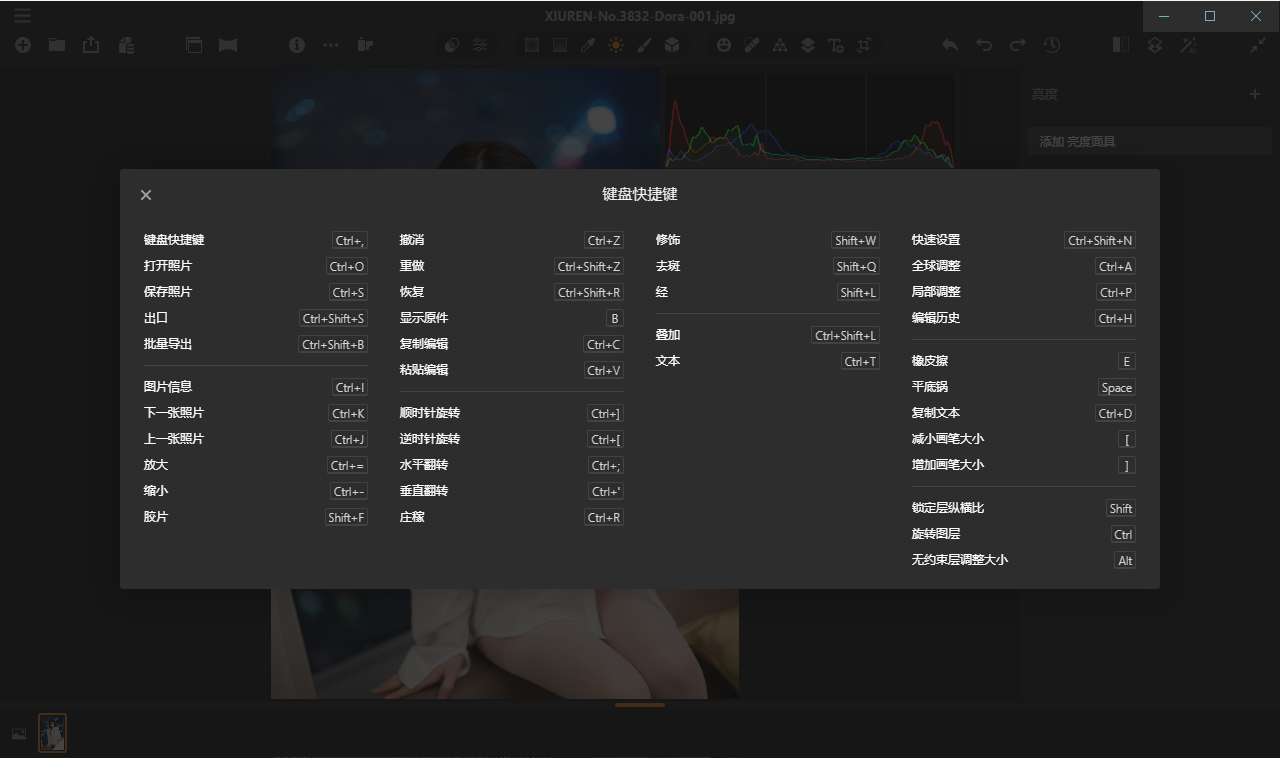The width and height of the screenshot is (1280, 758).
Task: Close the keyboard shortcuts dialog
Action: pos(145,195)
